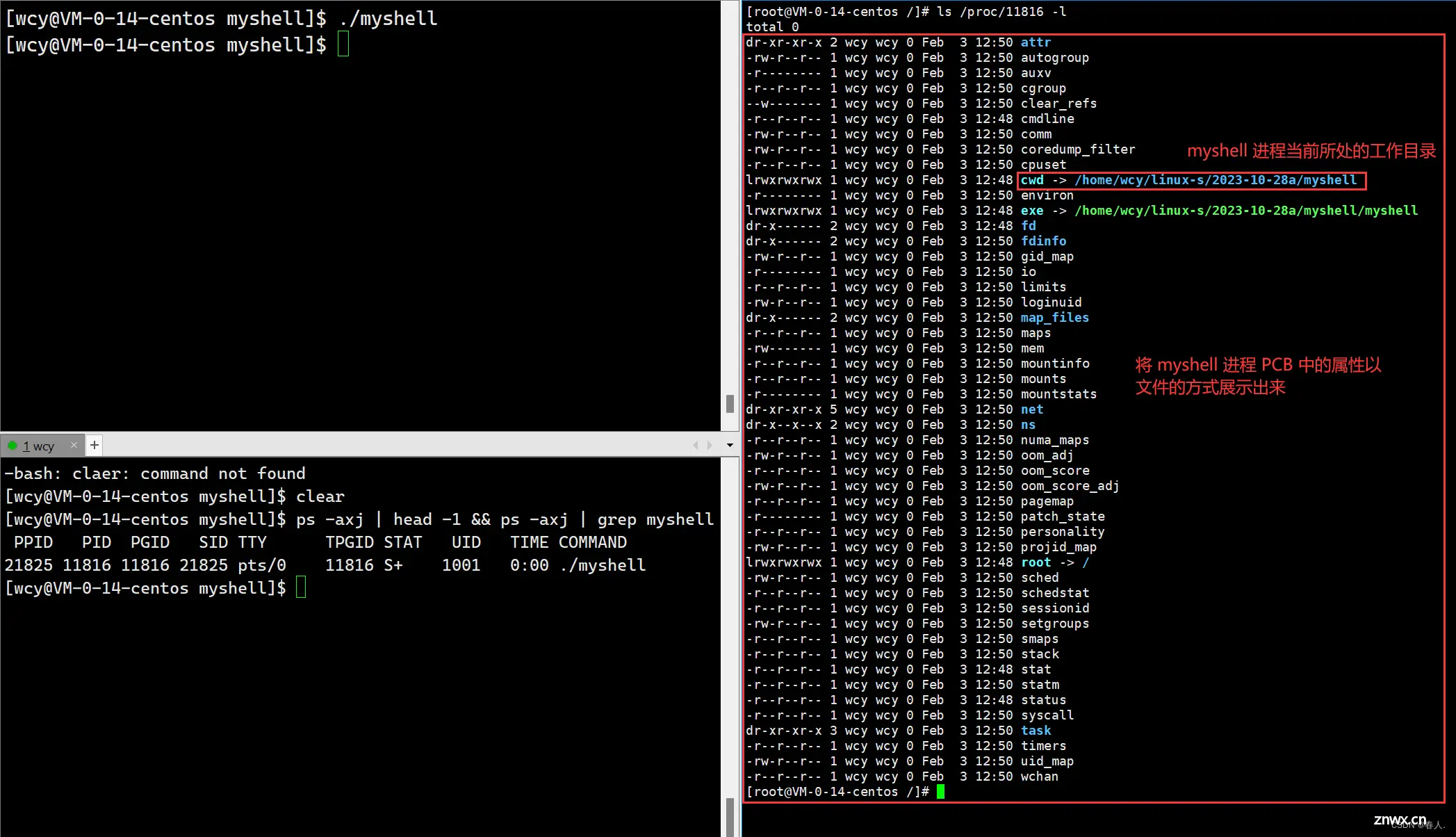
Task: Click the 'projid_map' file name
Action: 1058,547
